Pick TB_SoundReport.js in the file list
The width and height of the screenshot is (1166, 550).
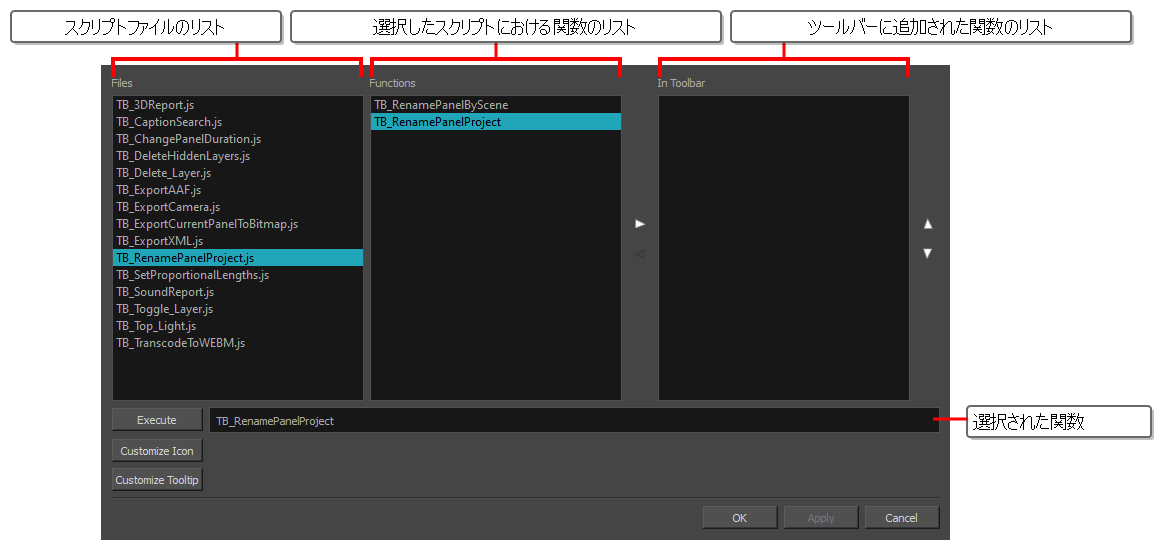pyautogui.click(x=165, y=292)
